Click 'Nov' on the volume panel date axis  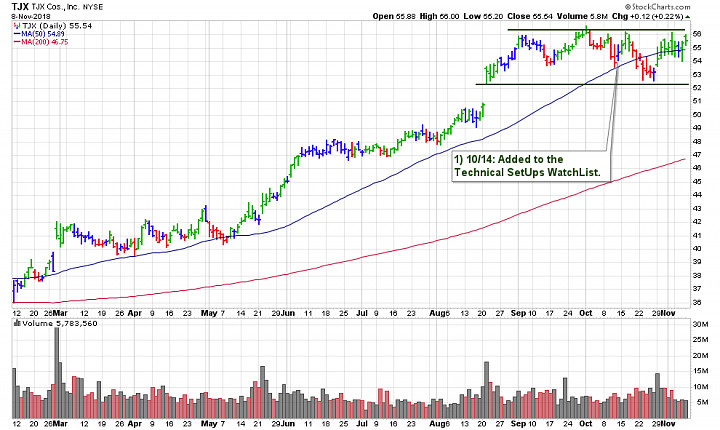click(x=668, y=424)
